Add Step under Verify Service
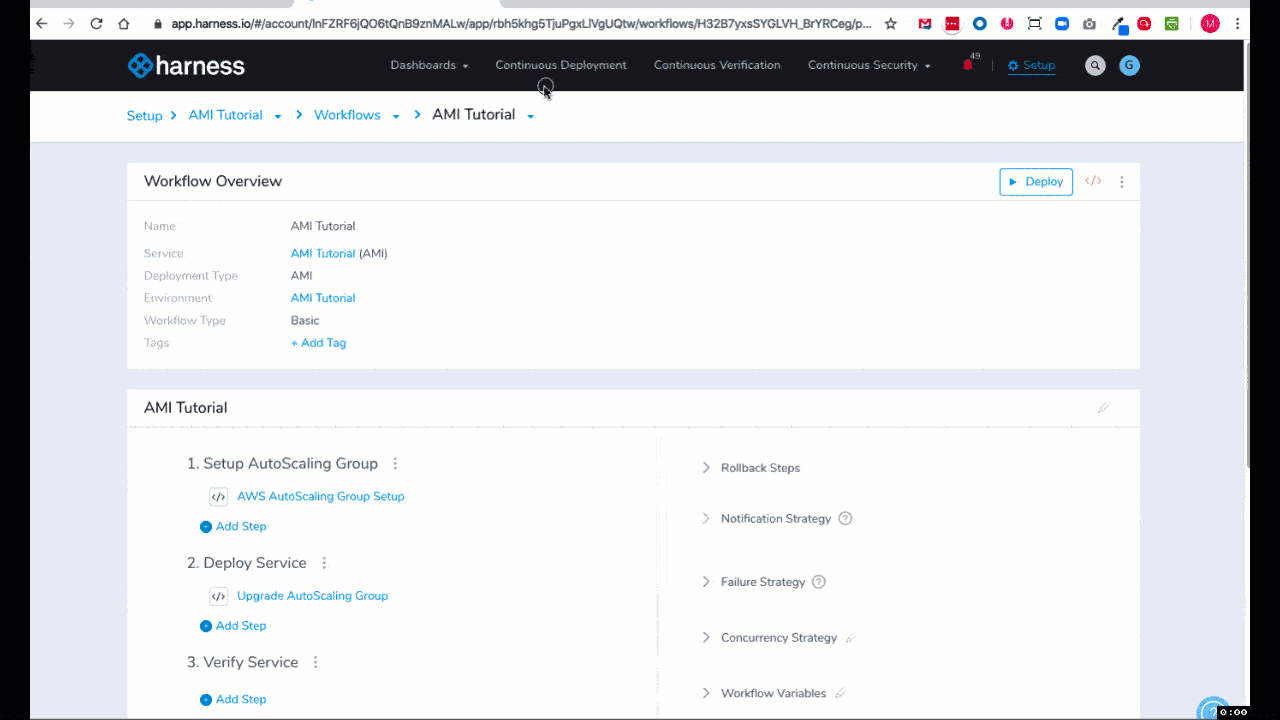The height and width of the screenshot is (720, 1280). tap(233, 700)
